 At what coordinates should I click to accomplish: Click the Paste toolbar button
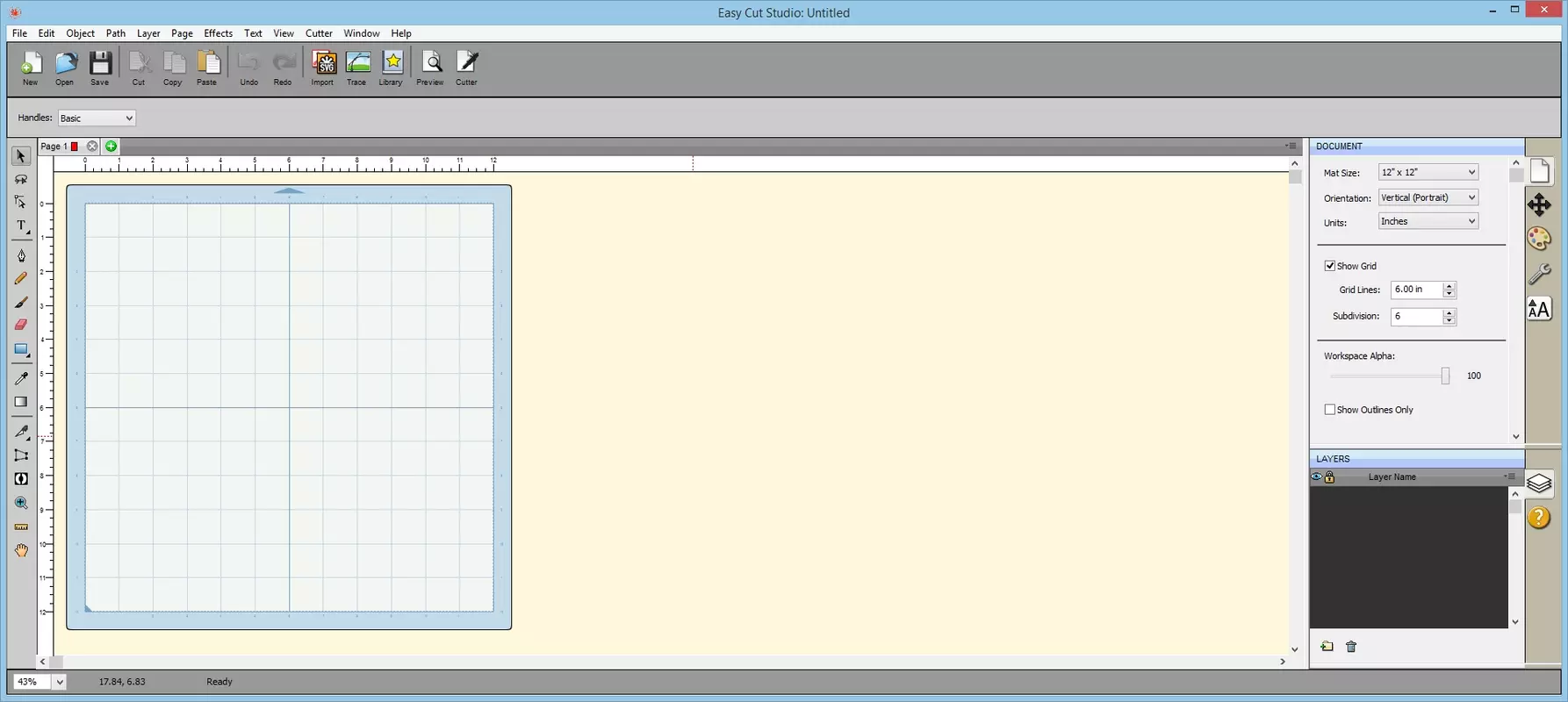coord(207,68)
